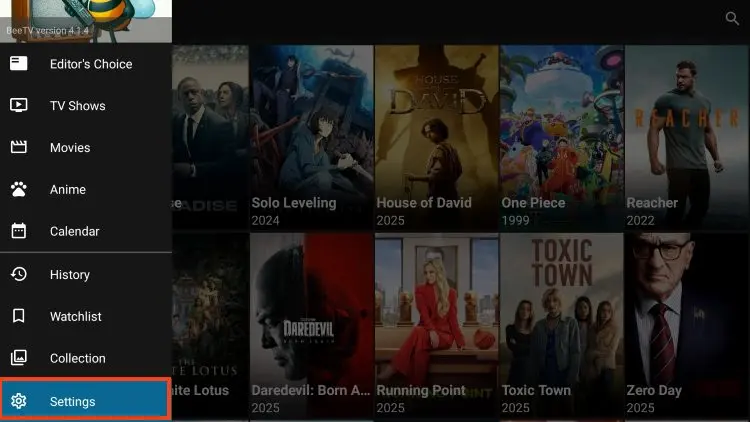Viewport: 750px width, 422px height.
Task: Open the Calendar menu entry
Action: [86, 231]
